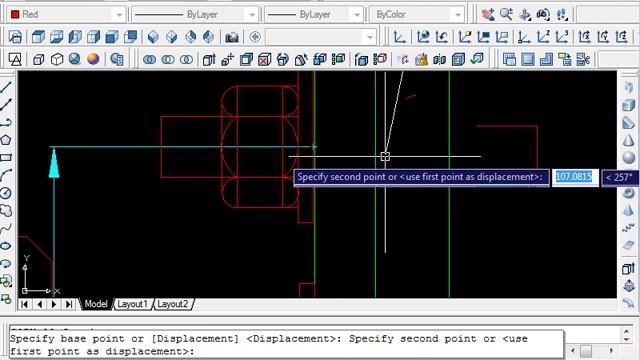640x360 pixels.
Task: Go to previous layout tab arrow
Action: point(39,304)
